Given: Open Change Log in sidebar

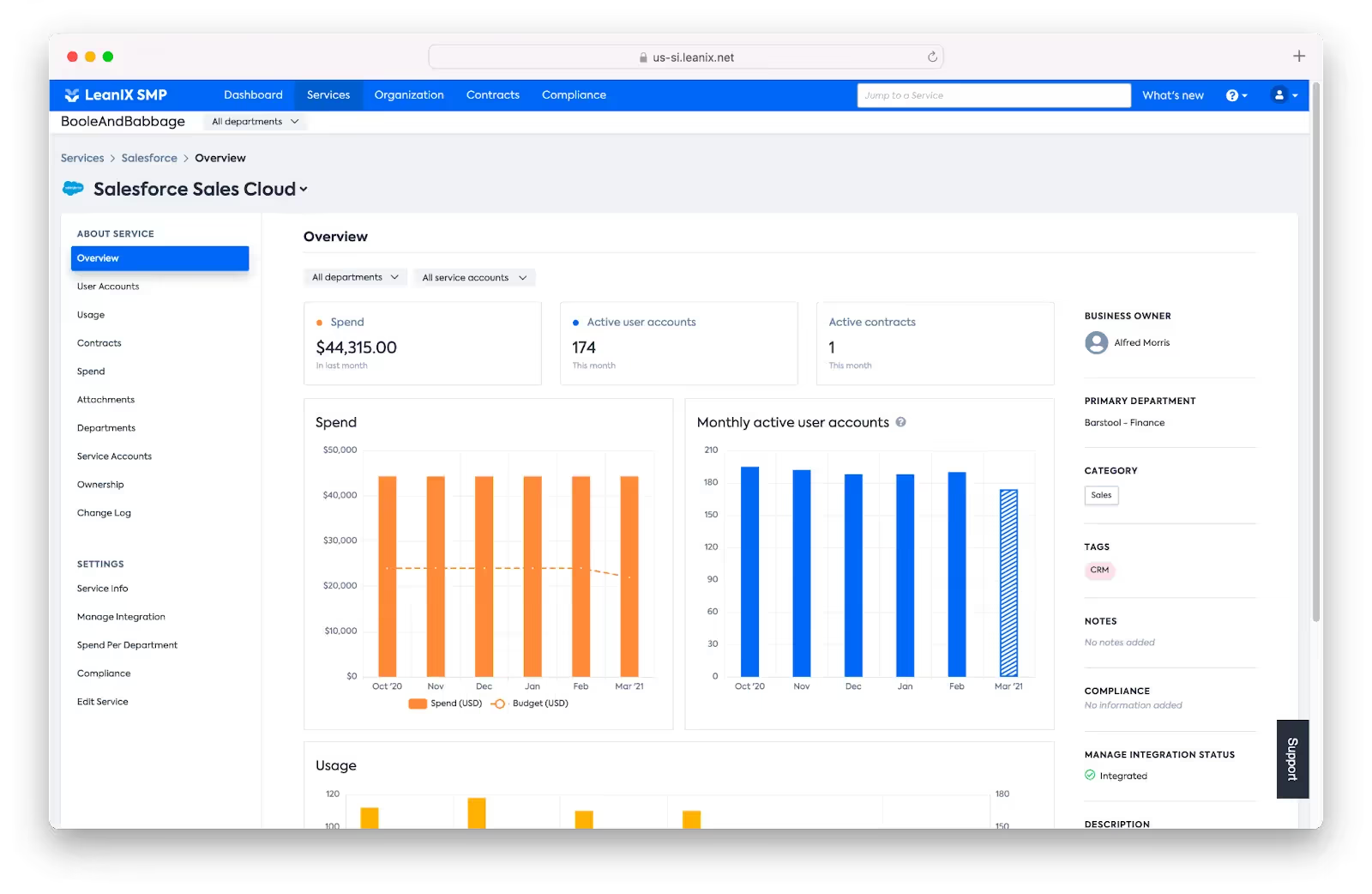Looking at the screenshot, I should (104, 513).
